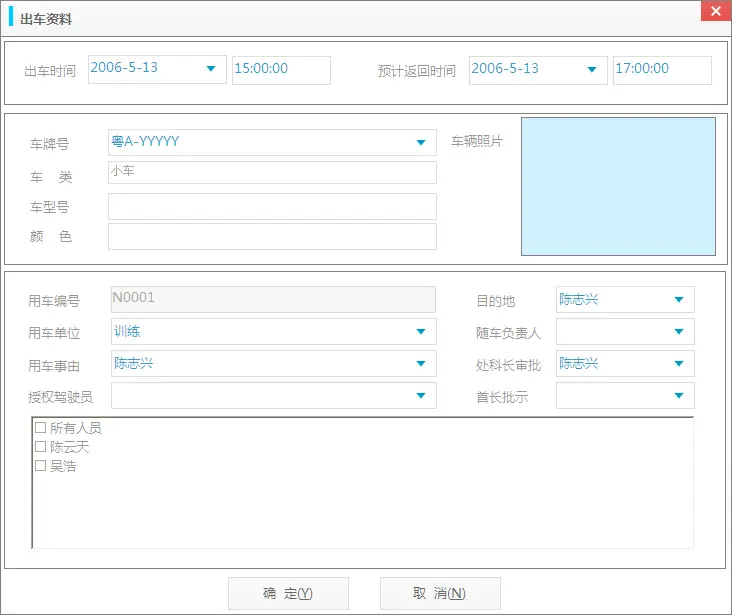
Task: Expand the 授权驾驶员 dropdown
Action: 420,396
